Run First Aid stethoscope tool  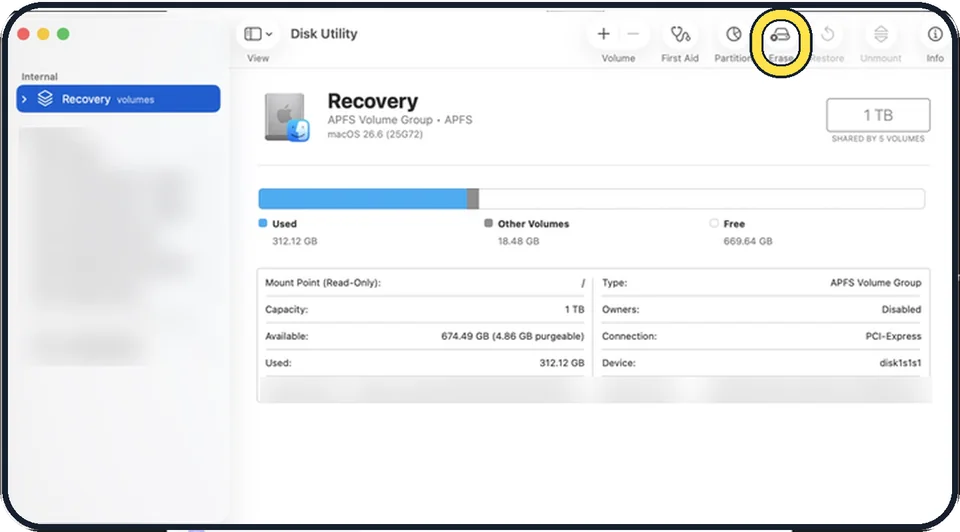coord(680,34)
